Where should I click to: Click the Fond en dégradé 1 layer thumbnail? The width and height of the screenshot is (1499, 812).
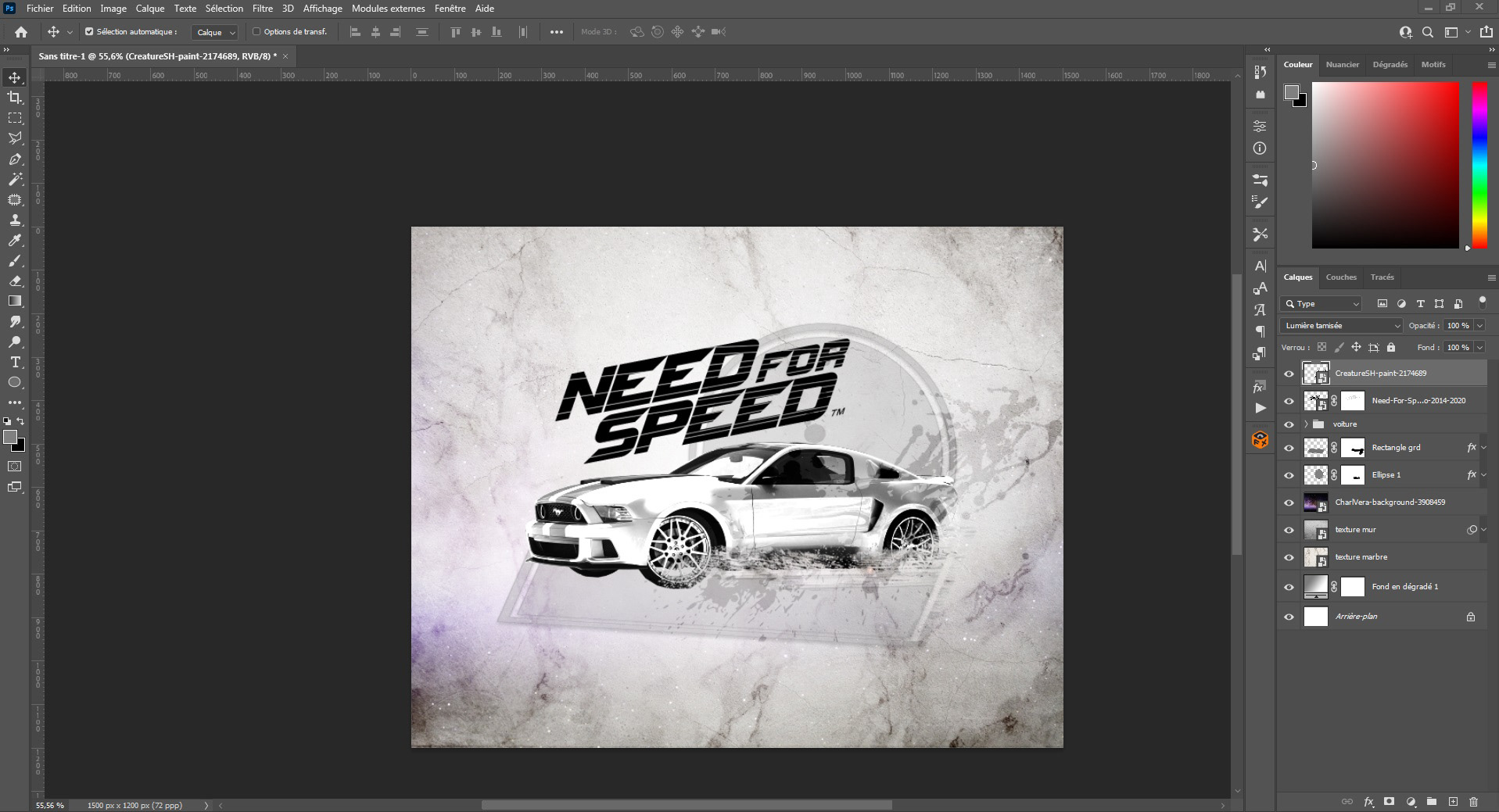[1316, 587]
